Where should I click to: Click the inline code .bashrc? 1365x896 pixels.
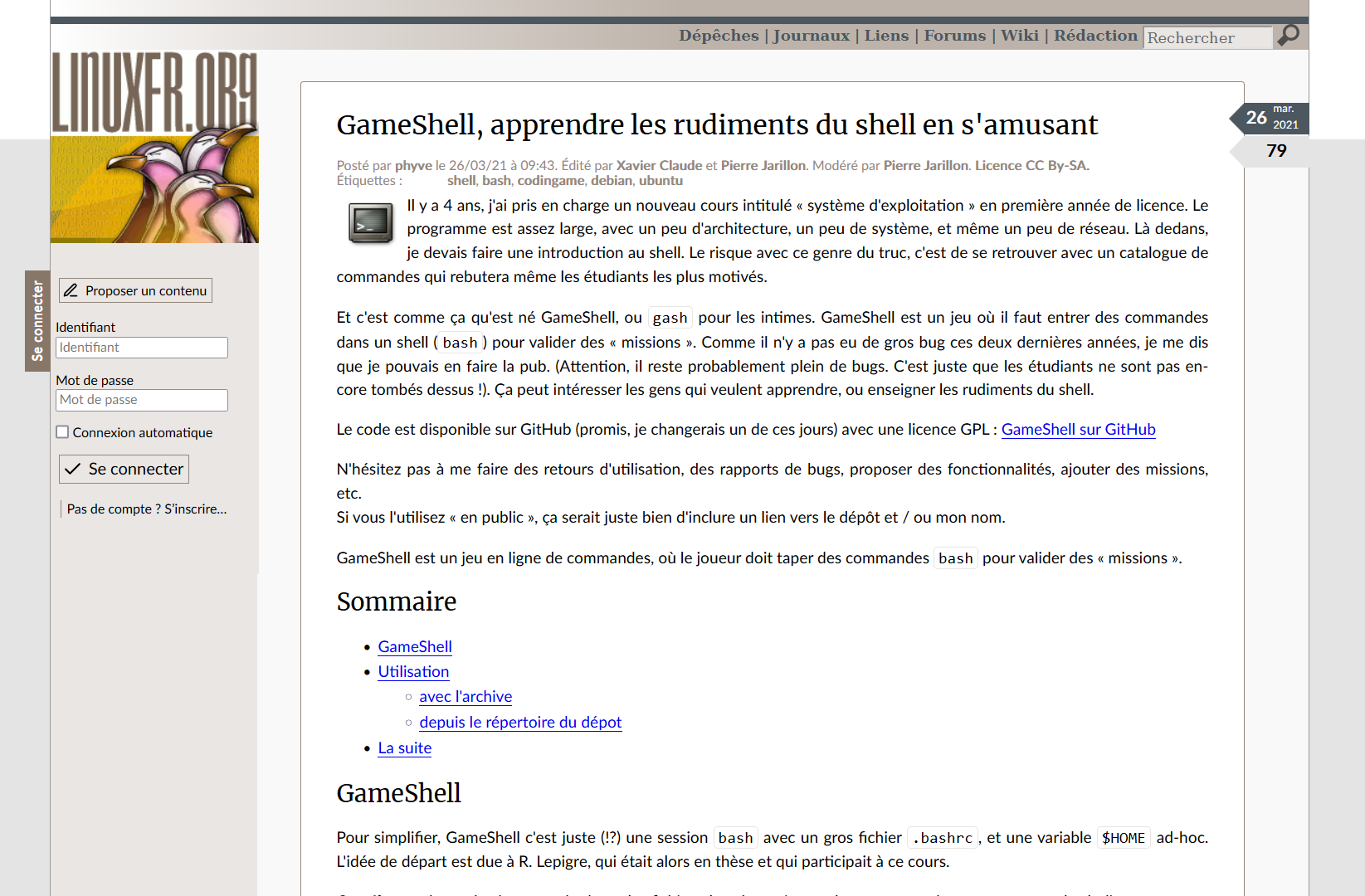[943, 838]
